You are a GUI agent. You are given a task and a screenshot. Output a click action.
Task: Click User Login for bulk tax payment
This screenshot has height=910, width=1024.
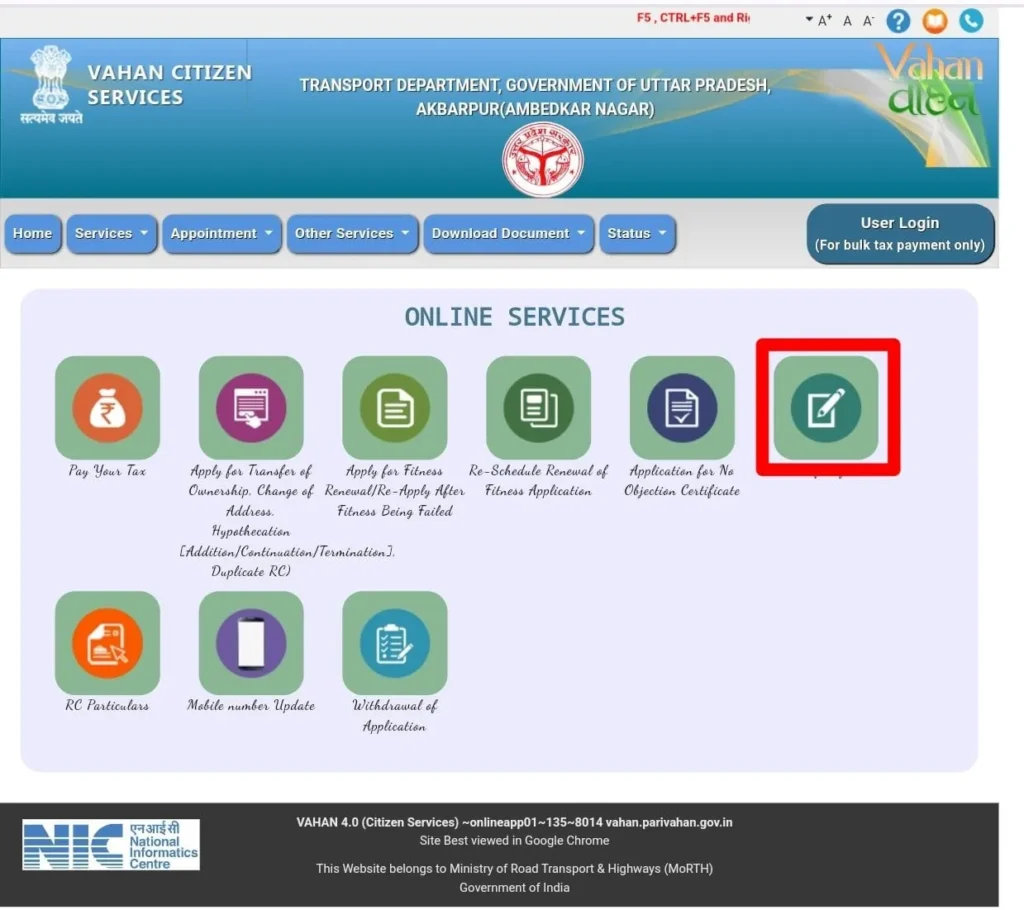point(900,234)
